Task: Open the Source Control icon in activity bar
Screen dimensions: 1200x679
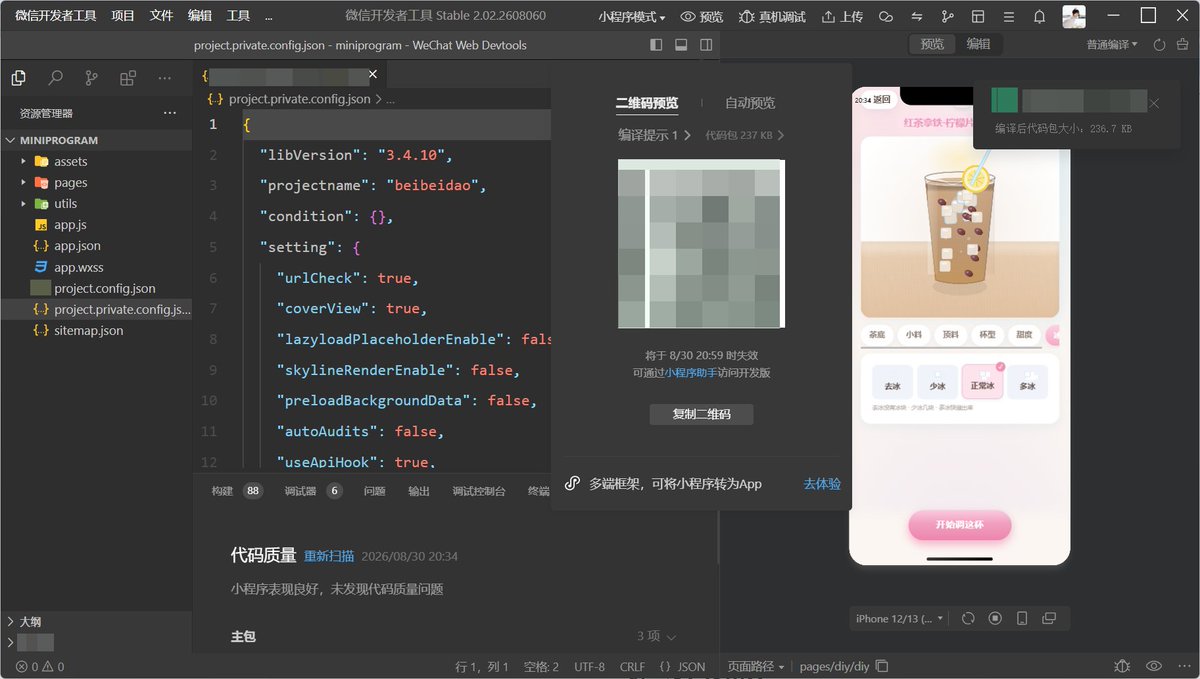Action: (92, 78)
